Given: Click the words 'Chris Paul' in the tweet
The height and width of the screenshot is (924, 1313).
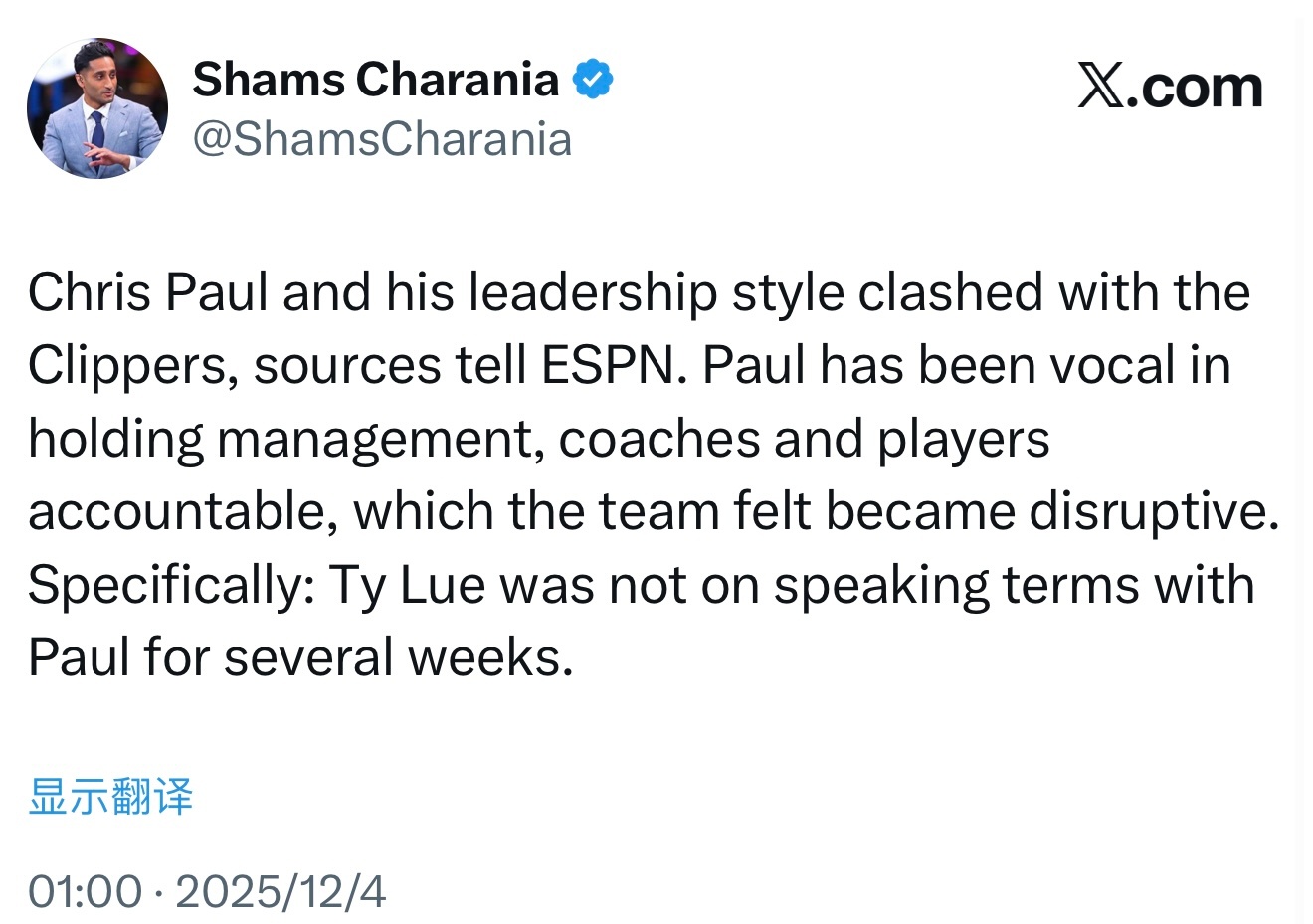Looking at the screenshot, I should [149, 292].
